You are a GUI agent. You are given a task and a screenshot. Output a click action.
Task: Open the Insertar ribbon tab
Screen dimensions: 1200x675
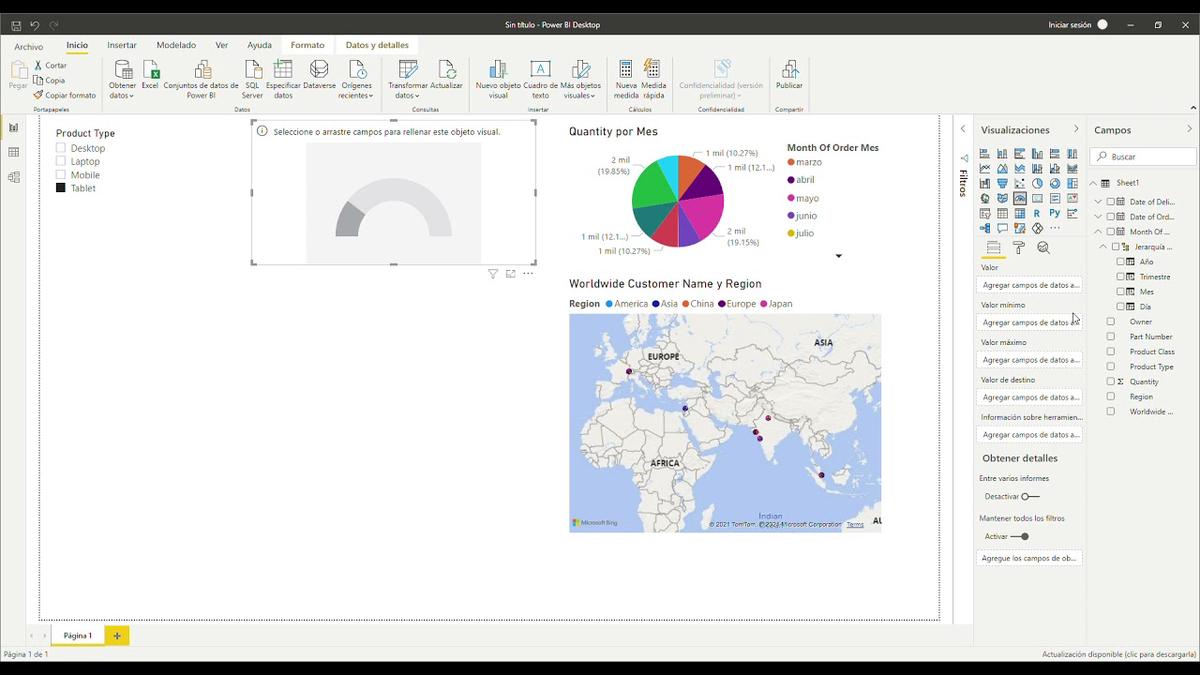coord(121,45)
